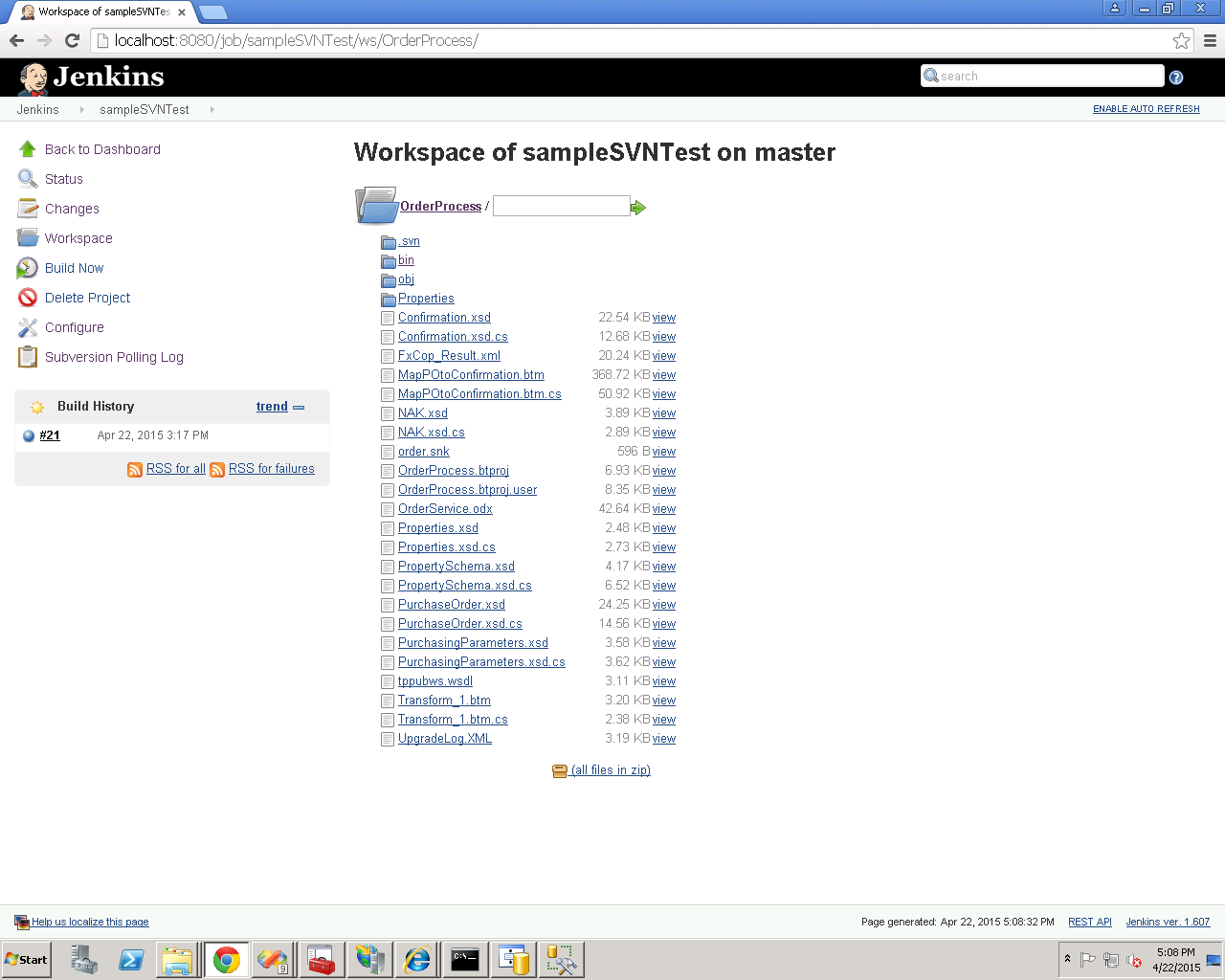This screenshot has height=980, width=1225.
Task: Click the Status magnifier icon
Action: pyautogui.click(x=28, y=179)
